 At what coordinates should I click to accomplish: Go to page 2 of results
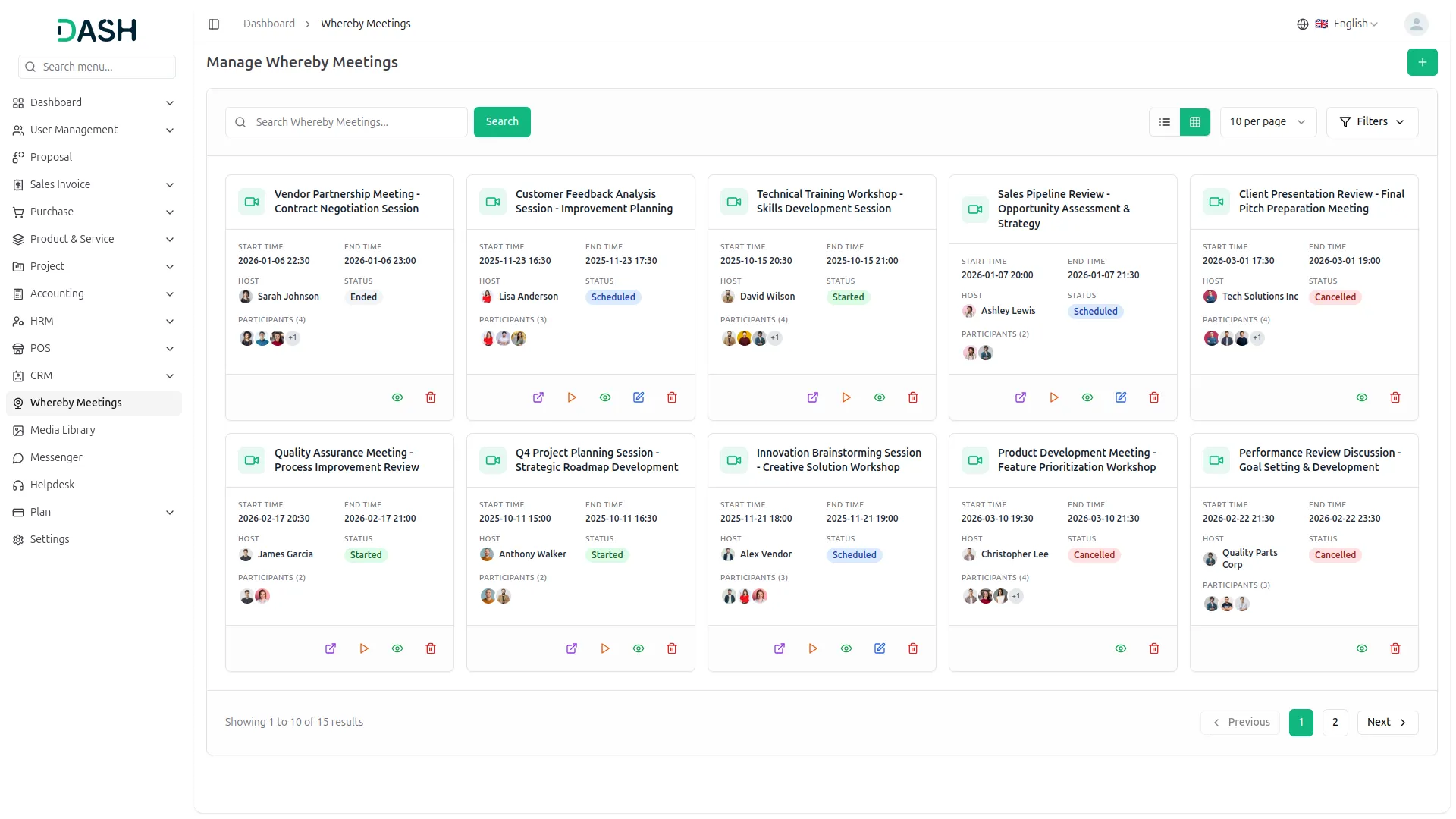pyautogui.click(x=1335, y=722)
